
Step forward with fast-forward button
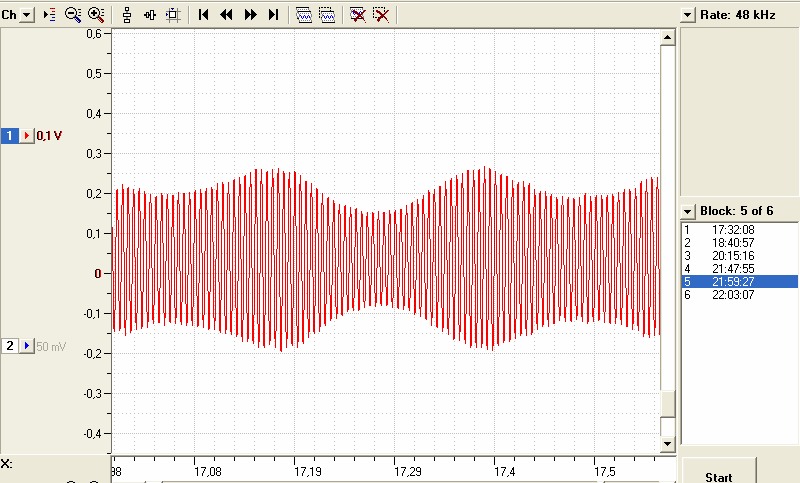[x=250, y=15]
